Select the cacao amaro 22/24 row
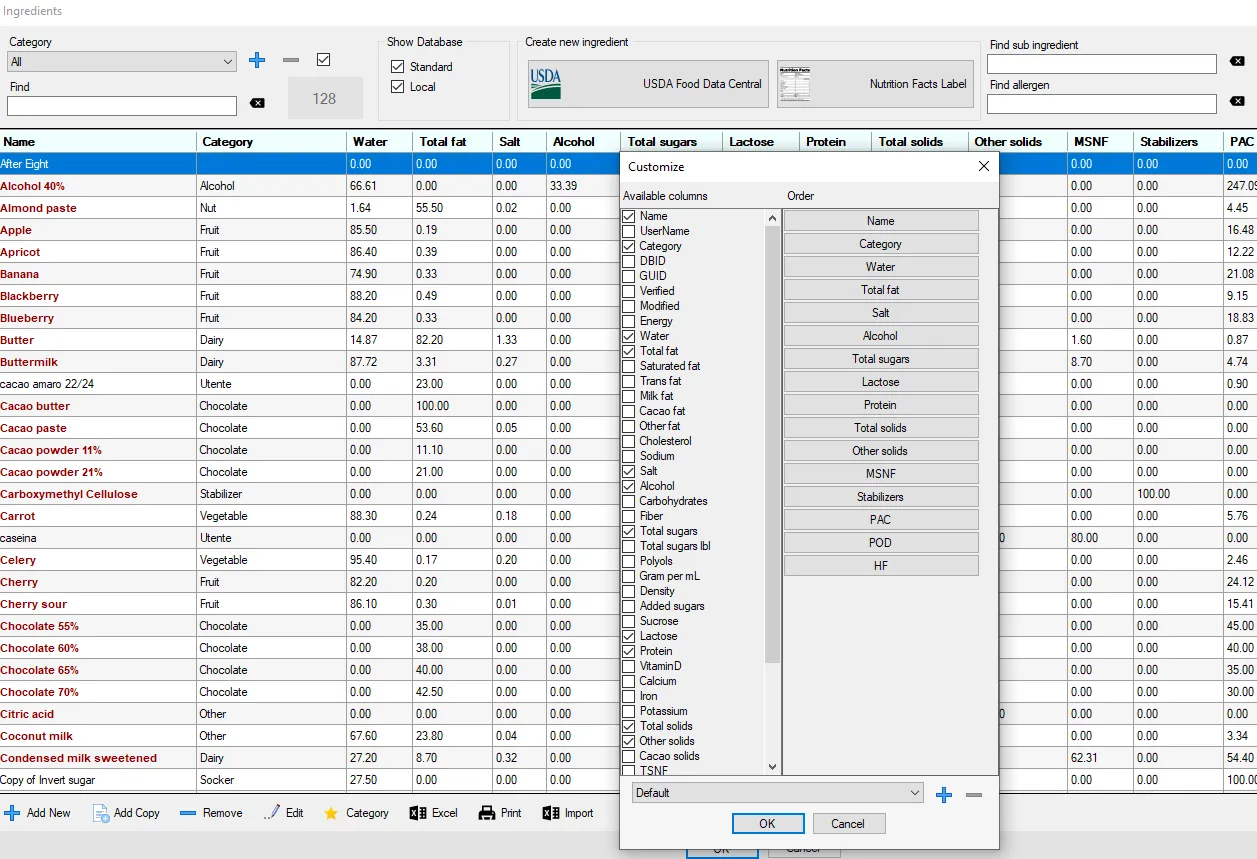 pyautogui.click(x=310, y=384)
